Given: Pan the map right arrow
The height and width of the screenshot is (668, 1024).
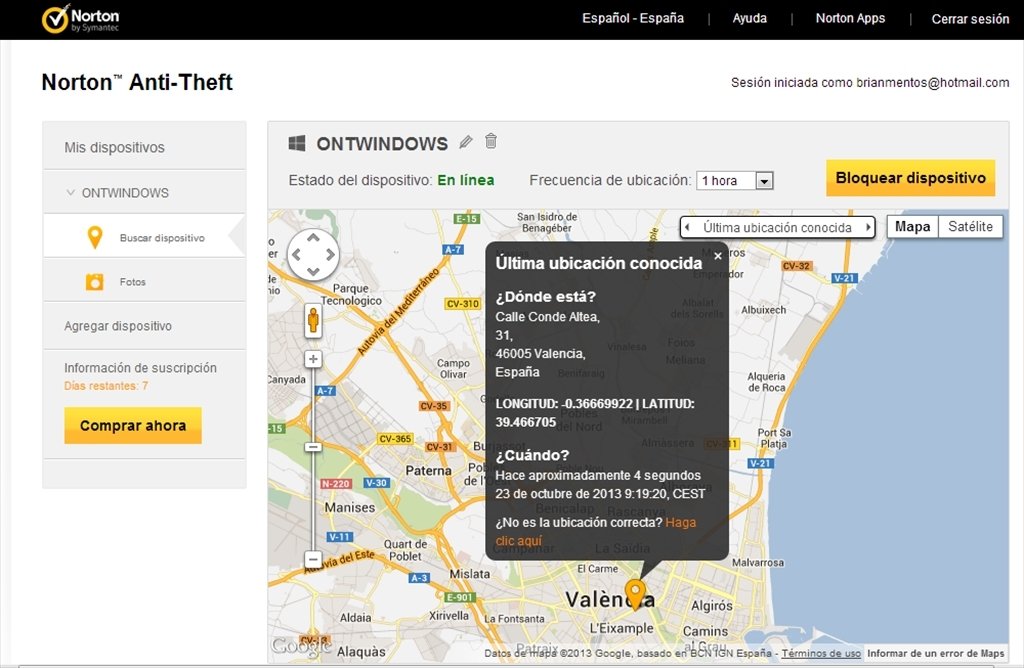Looking at the screenshot, I should (x=330, y=255).
